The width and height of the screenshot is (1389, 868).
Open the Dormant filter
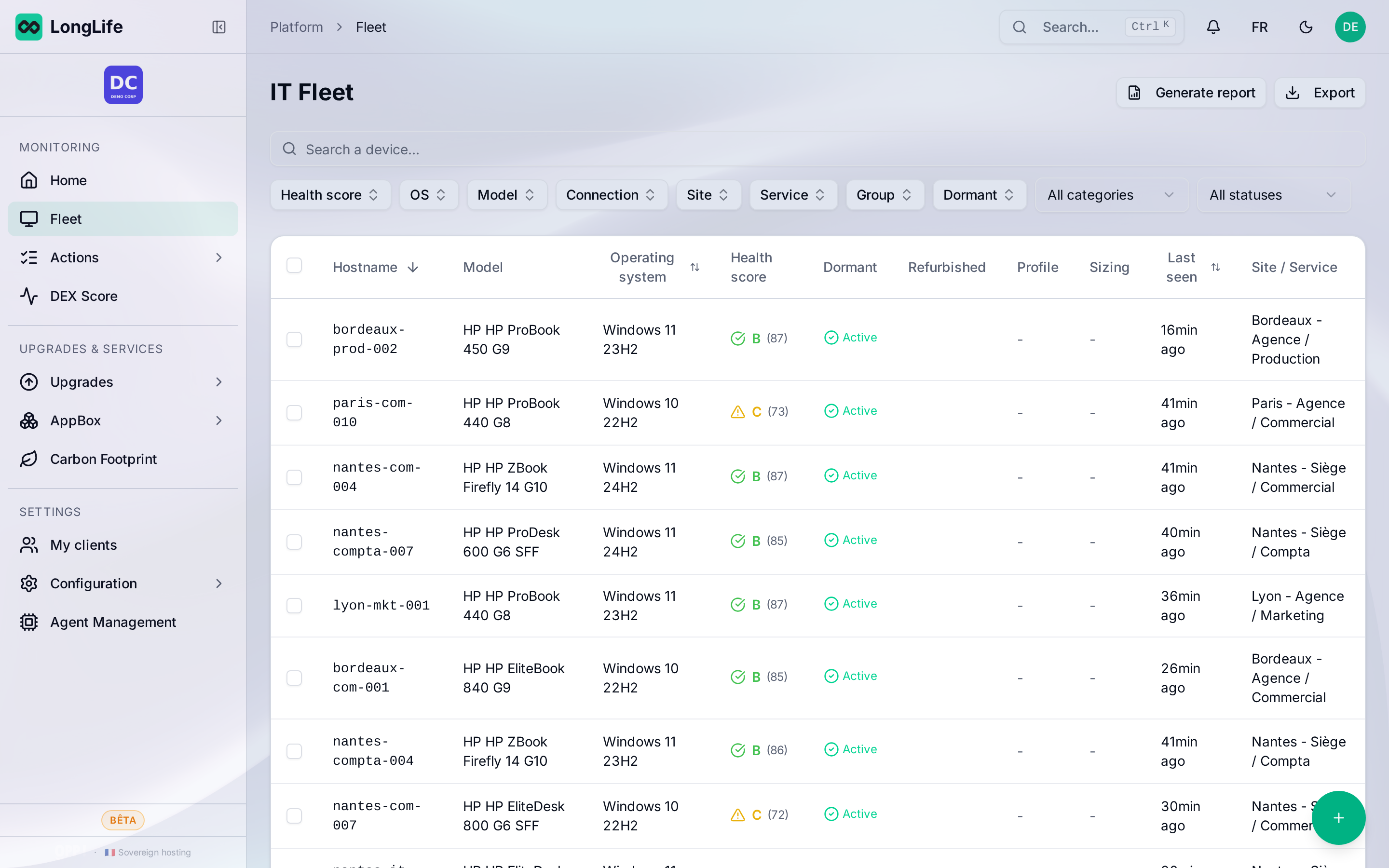click(979, 195)
